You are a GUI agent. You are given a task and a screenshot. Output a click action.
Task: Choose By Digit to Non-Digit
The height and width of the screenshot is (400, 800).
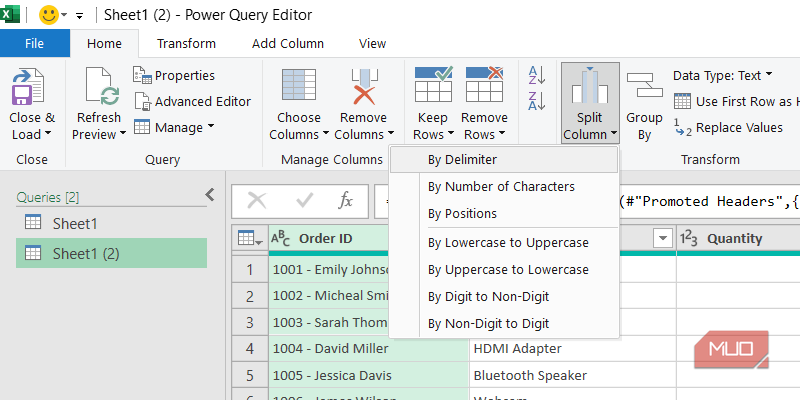(504, 296)
